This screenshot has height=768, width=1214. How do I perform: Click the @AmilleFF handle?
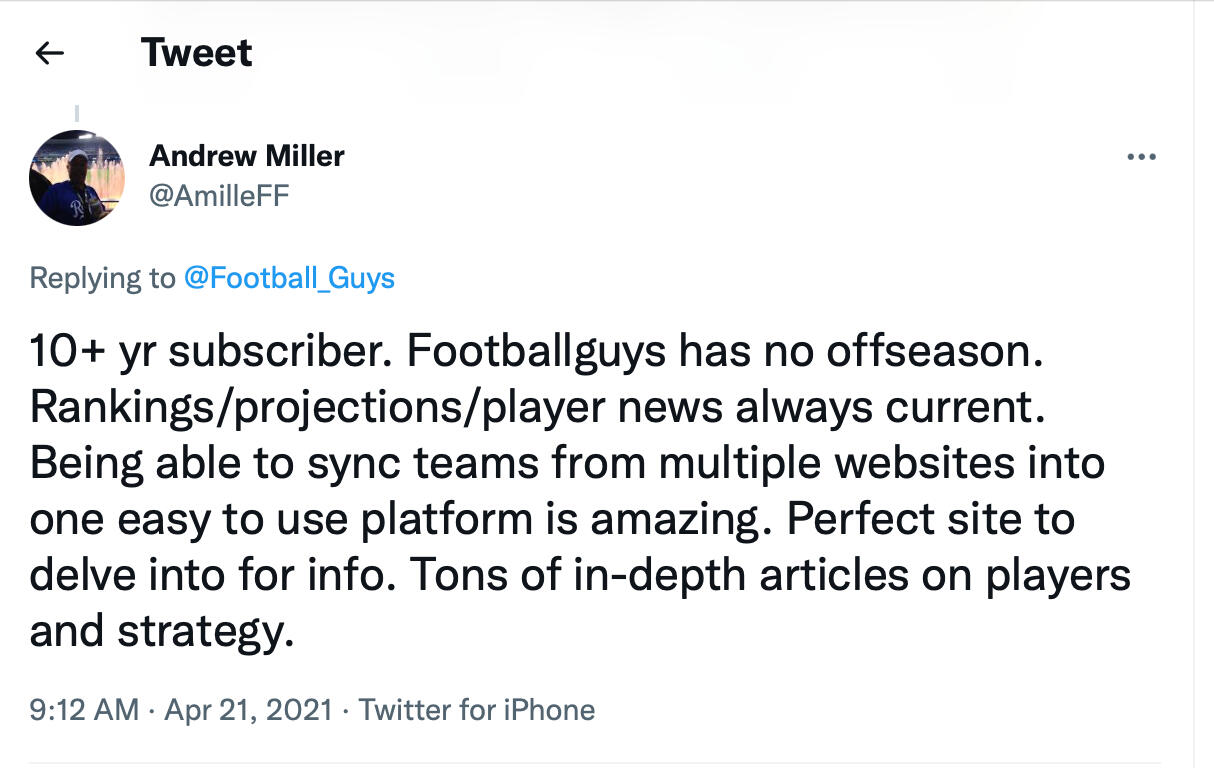[218, 195]
